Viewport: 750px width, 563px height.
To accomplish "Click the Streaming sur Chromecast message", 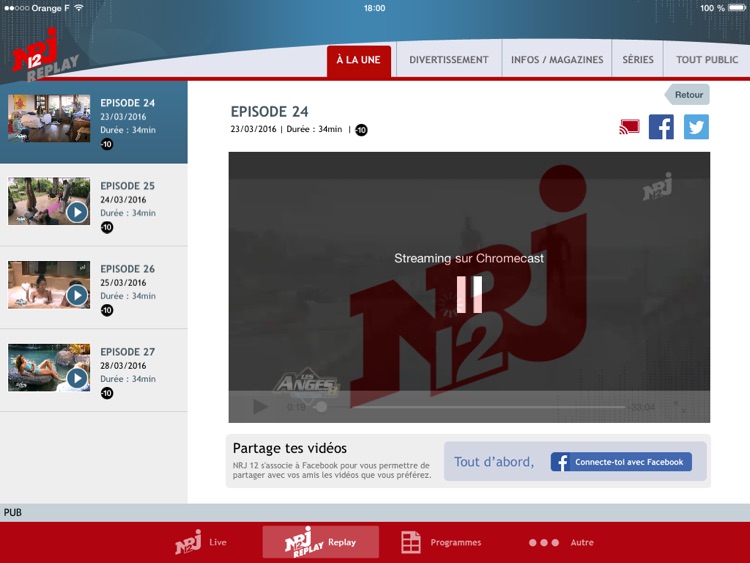I will (469, 258).
